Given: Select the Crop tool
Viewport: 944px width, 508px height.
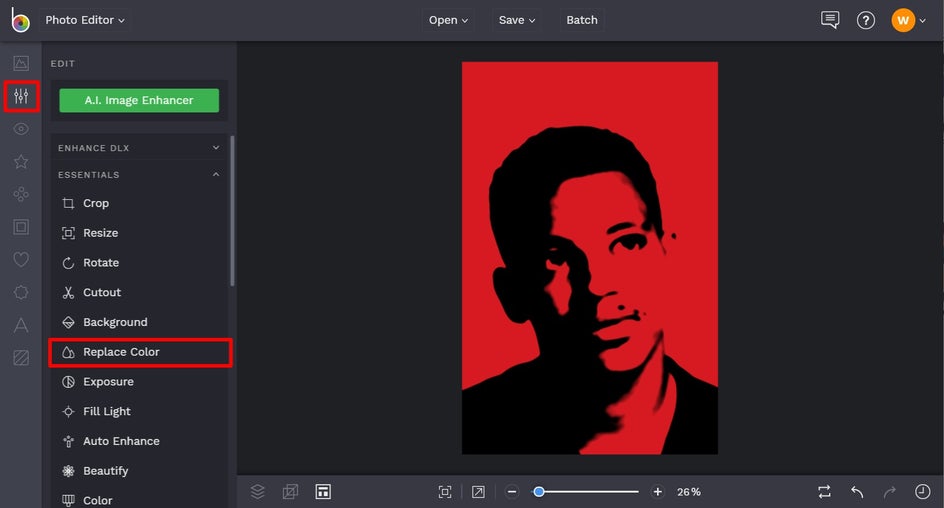Looking at the screenshot, I should (x=139, y=203).
